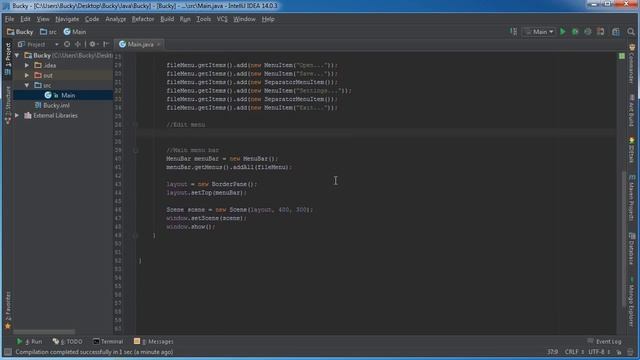
Task: Expand the .idea folder
Action: (x=27, y=65)
